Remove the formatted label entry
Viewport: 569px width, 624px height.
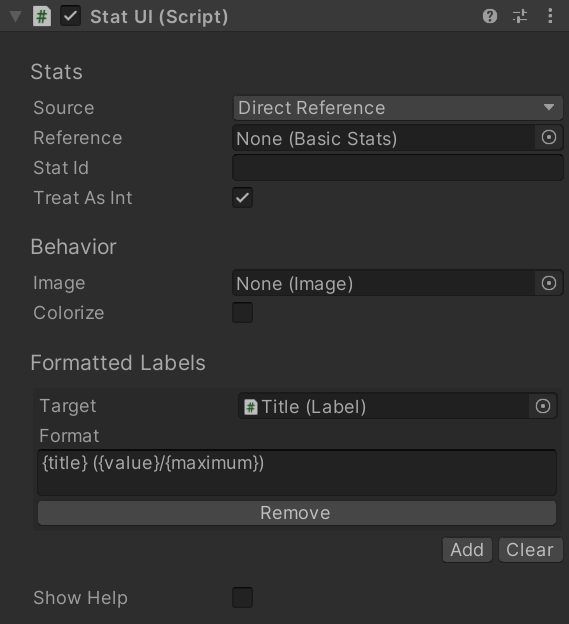coord(297,513)
